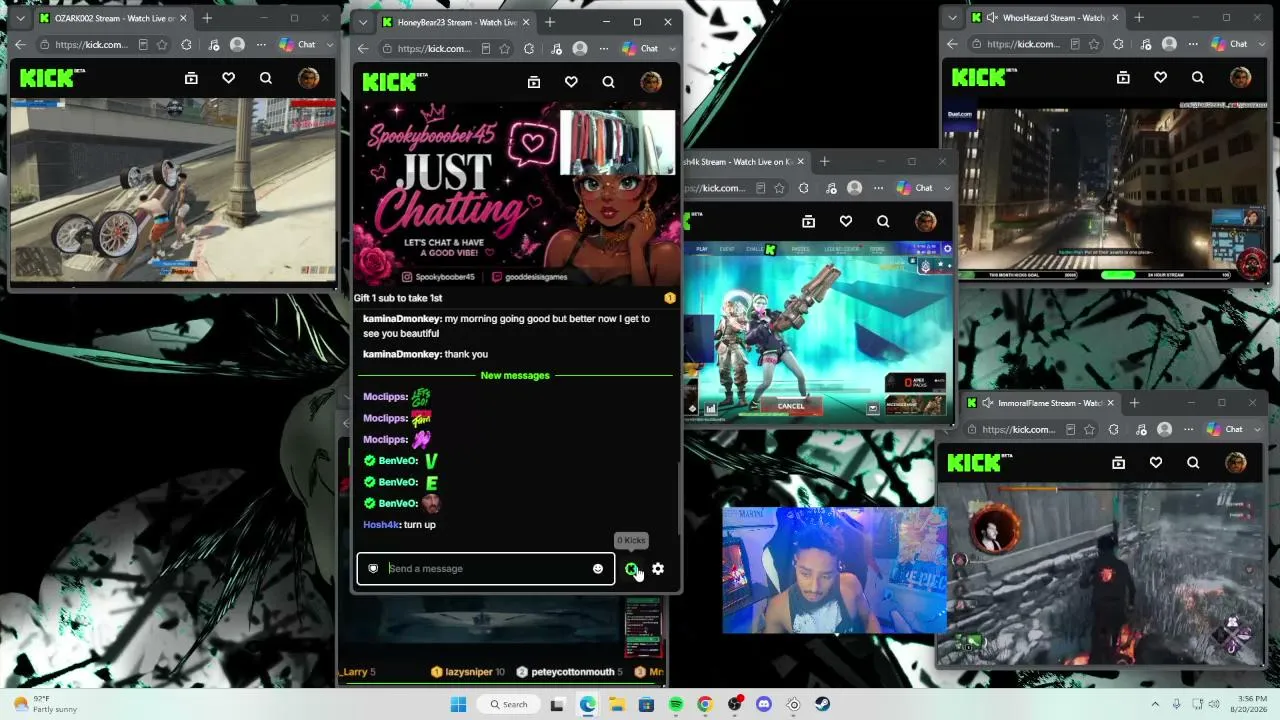1280x720 pixels.
Task: Open search in the OZARK002 Kick header
Action: click(266, 78)
